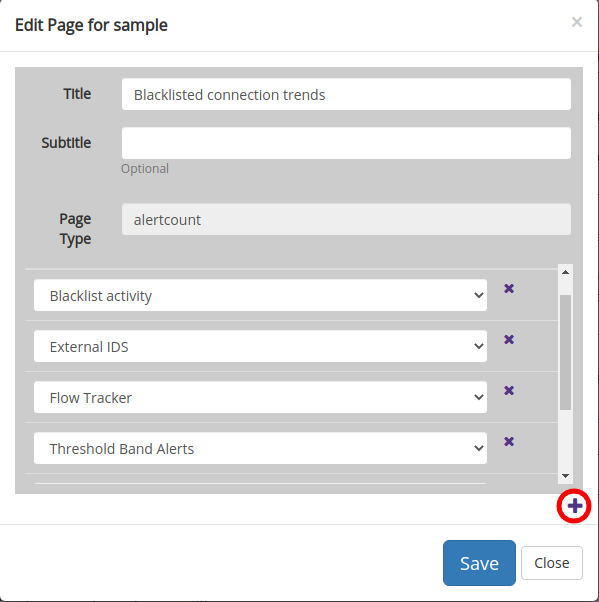The width and height of the screenshot is (599, 602).
Task: Open the Blacklist activity dropdown
Action: [260, 295]
